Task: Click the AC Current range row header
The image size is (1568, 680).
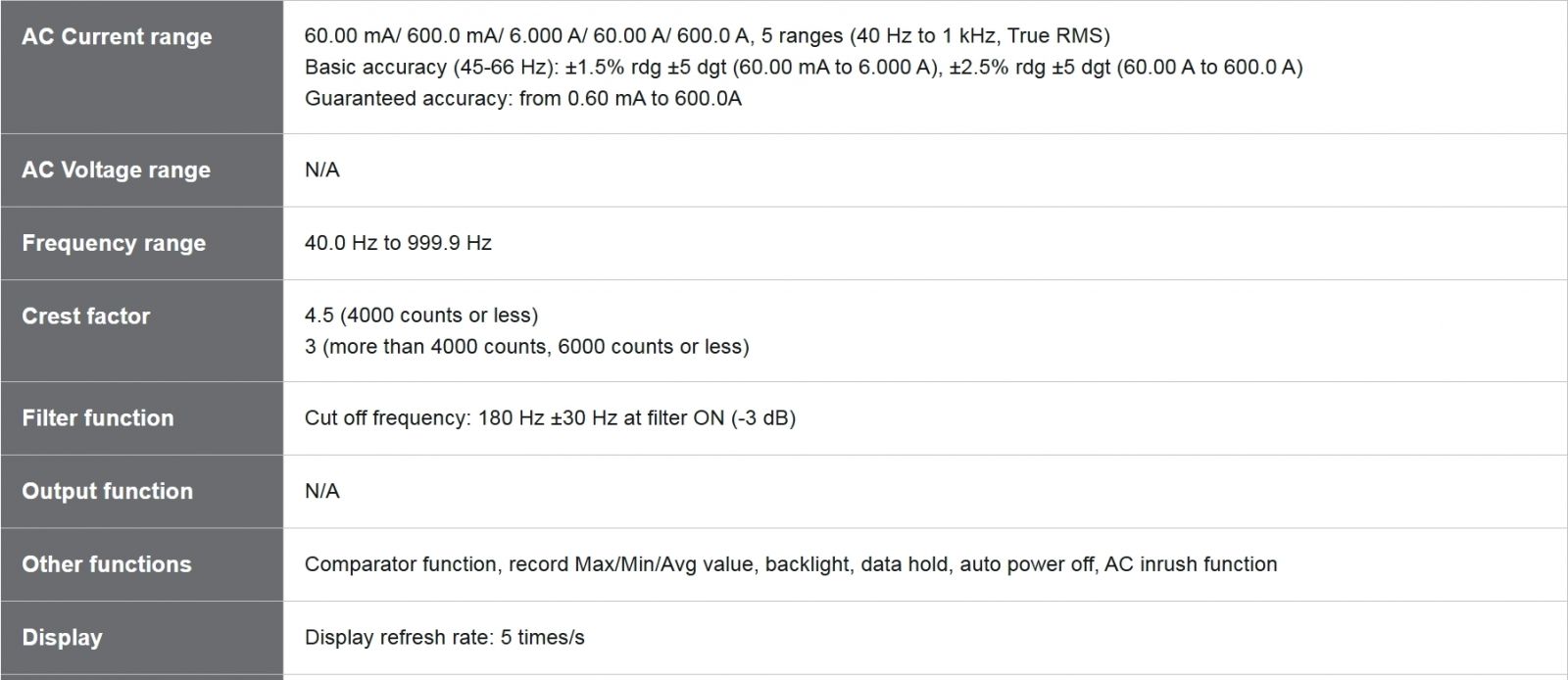Action: [117, 37]
